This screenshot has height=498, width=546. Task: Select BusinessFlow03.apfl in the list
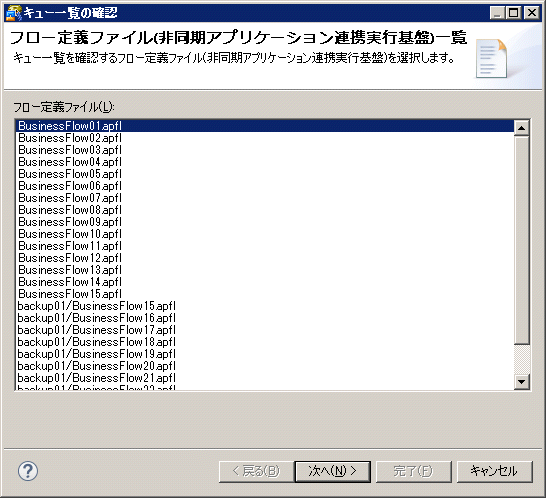pyautogui.click(x=265, y=150)
